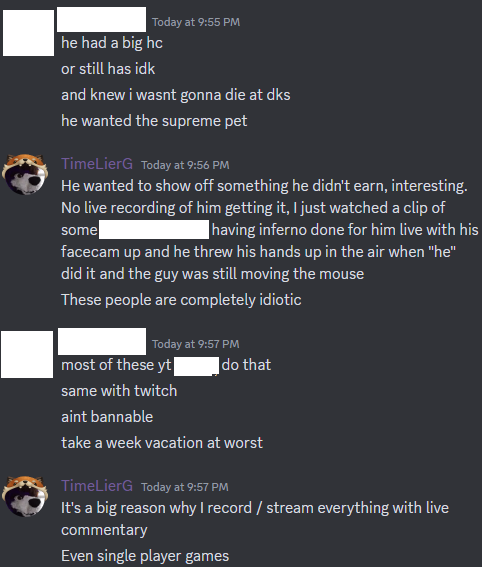Select message 'Even single player games'
Viewport: 482px width, 567px height.
(145, 556)
